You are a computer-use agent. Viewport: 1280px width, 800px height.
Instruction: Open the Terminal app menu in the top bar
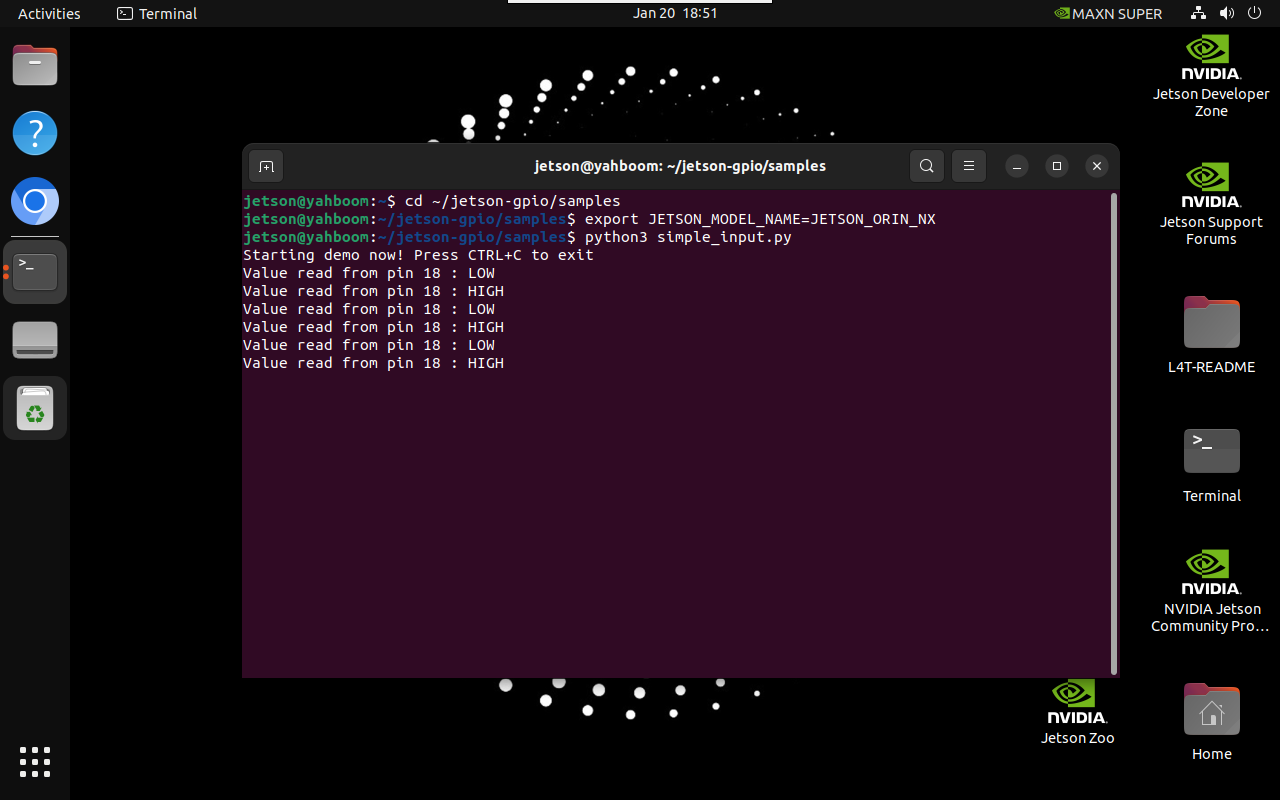pos(157,14)
